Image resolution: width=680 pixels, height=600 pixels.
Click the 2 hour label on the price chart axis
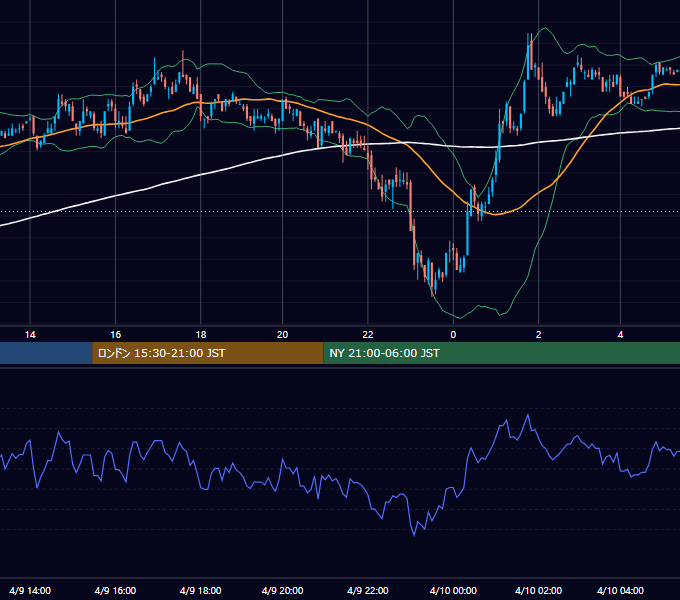539,335
